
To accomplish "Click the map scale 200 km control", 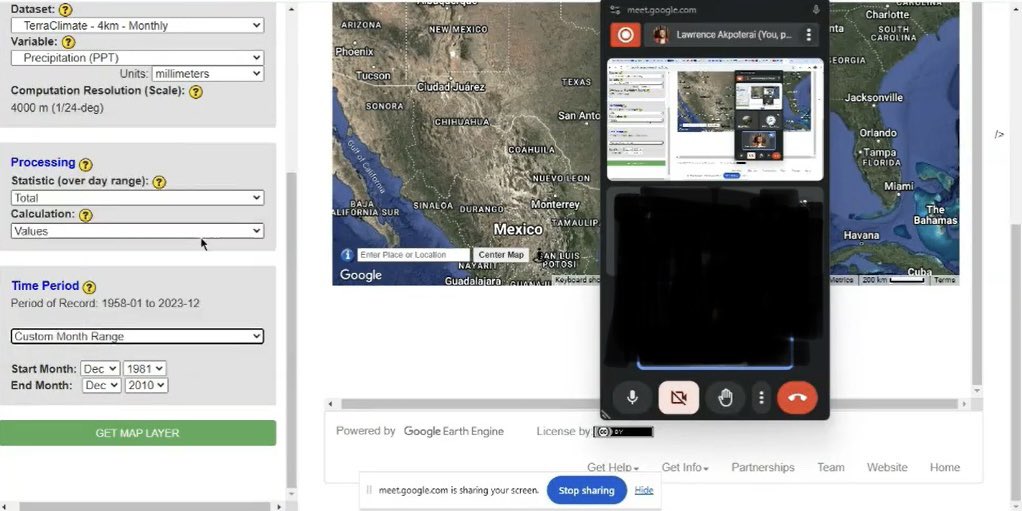I will pos(893,280).
